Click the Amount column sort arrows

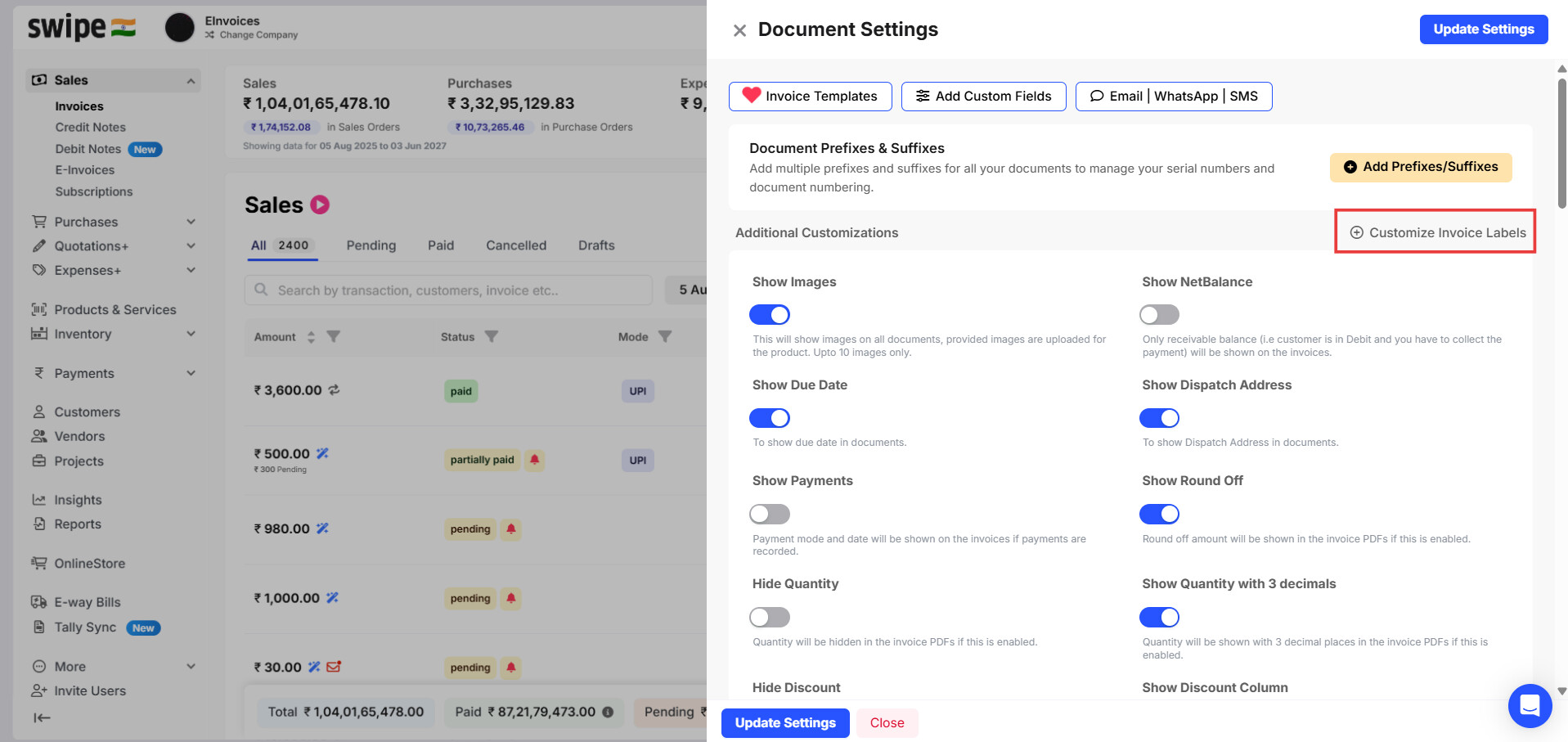pos(311,337)
